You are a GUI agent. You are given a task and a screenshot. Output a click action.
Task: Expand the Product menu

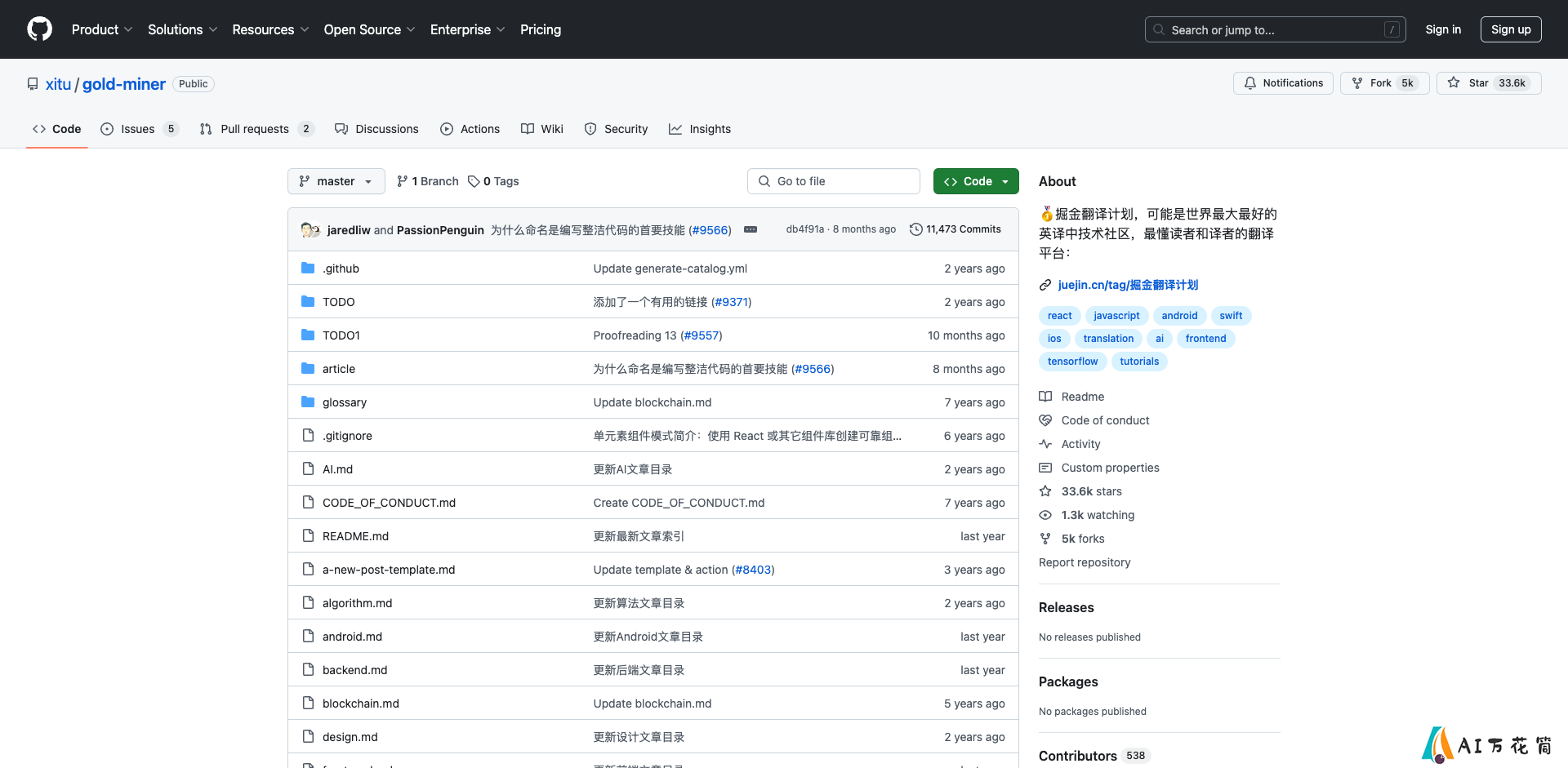102,29
